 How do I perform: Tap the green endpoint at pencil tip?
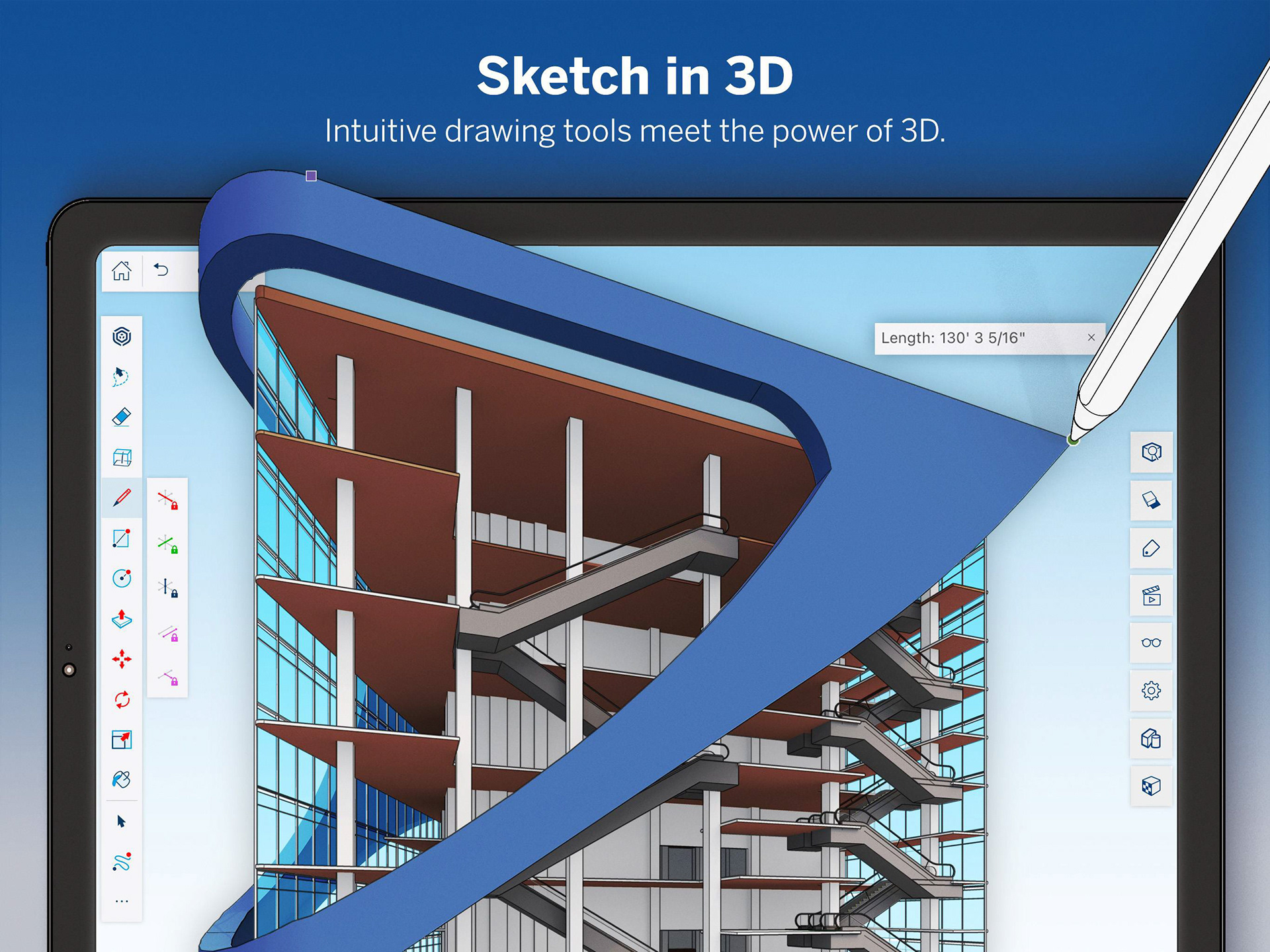tap(1072, 440)
